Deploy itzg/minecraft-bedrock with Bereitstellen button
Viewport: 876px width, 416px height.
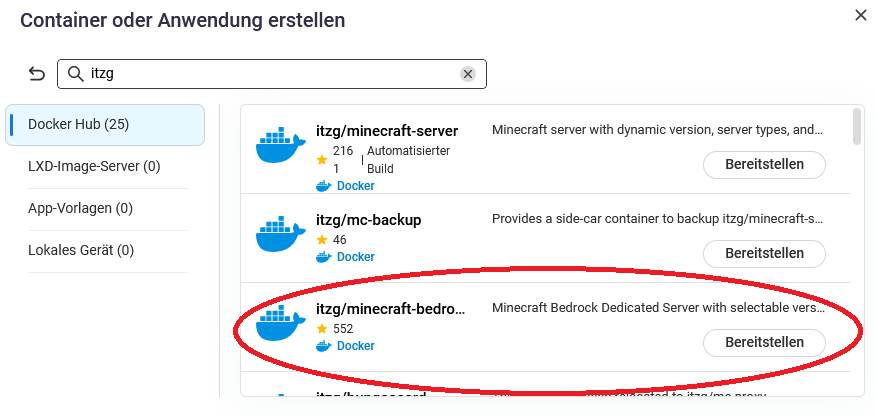(764, 342)
